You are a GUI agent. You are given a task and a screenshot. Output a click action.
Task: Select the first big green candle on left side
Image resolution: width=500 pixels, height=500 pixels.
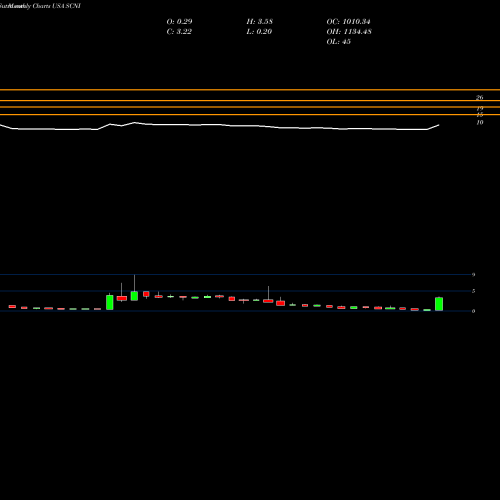110,302
